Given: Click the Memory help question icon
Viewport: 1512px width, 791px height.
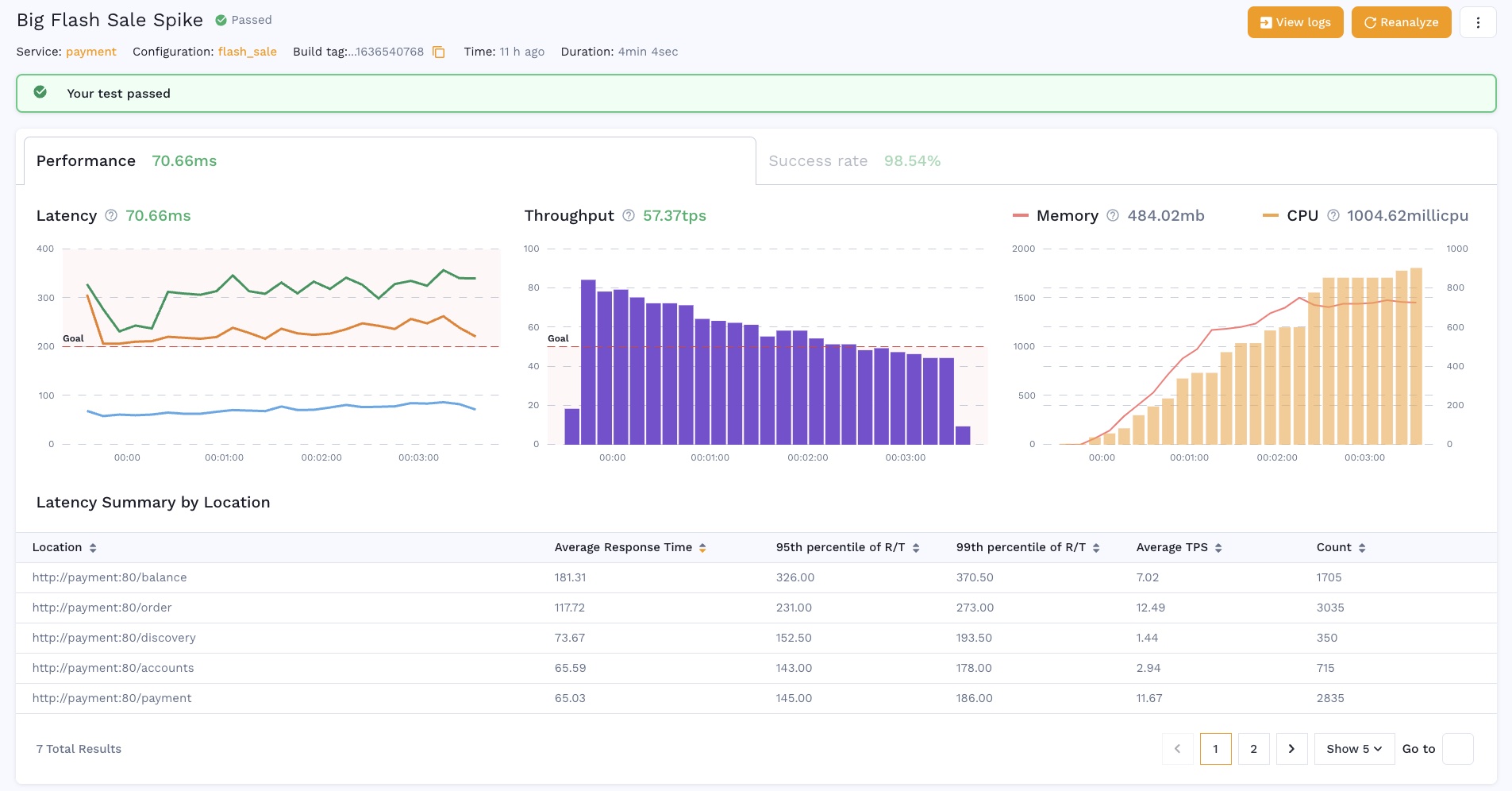Looking at the screenshot, I should (x=1113, y=215).
